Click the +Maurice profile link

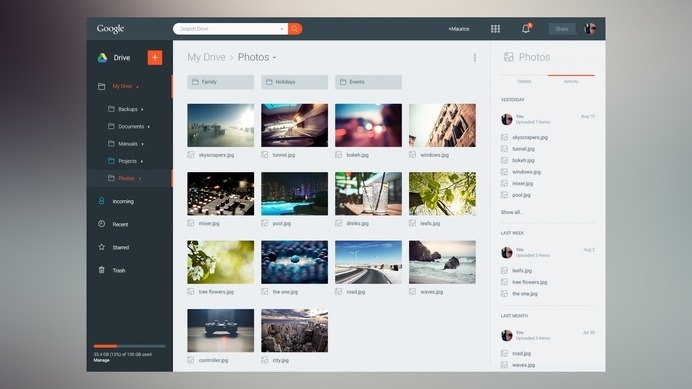459,29
